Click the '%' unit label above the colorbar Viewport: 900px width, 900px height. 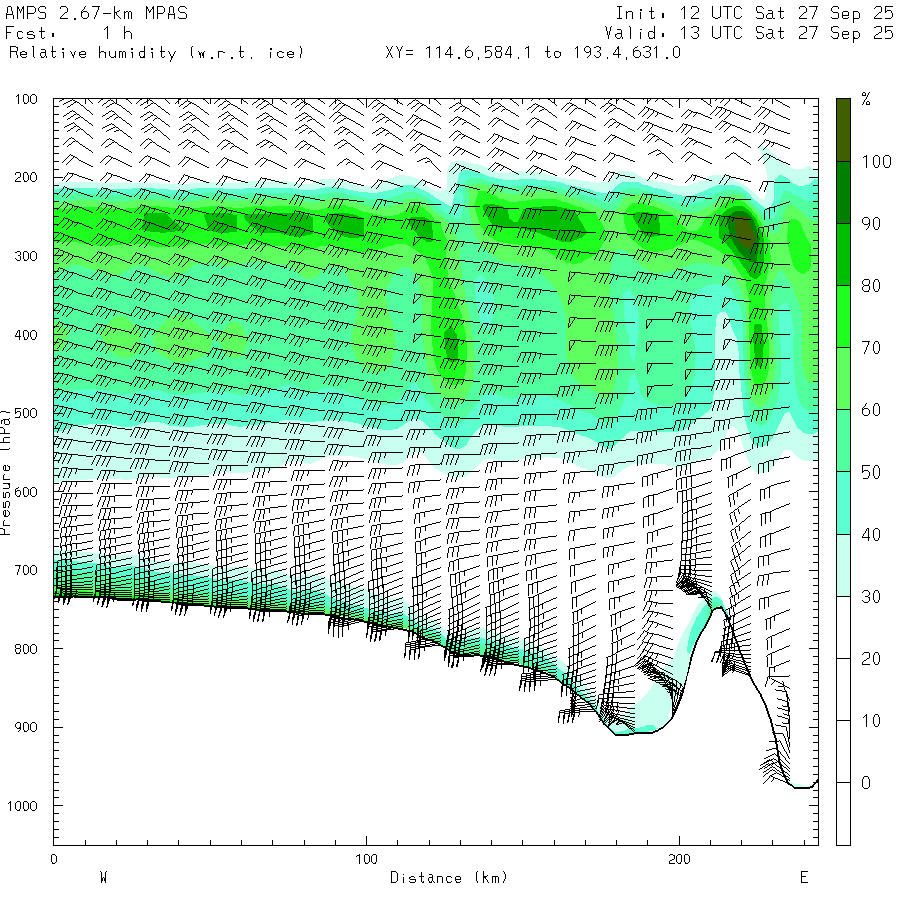[x=866, y=99]
